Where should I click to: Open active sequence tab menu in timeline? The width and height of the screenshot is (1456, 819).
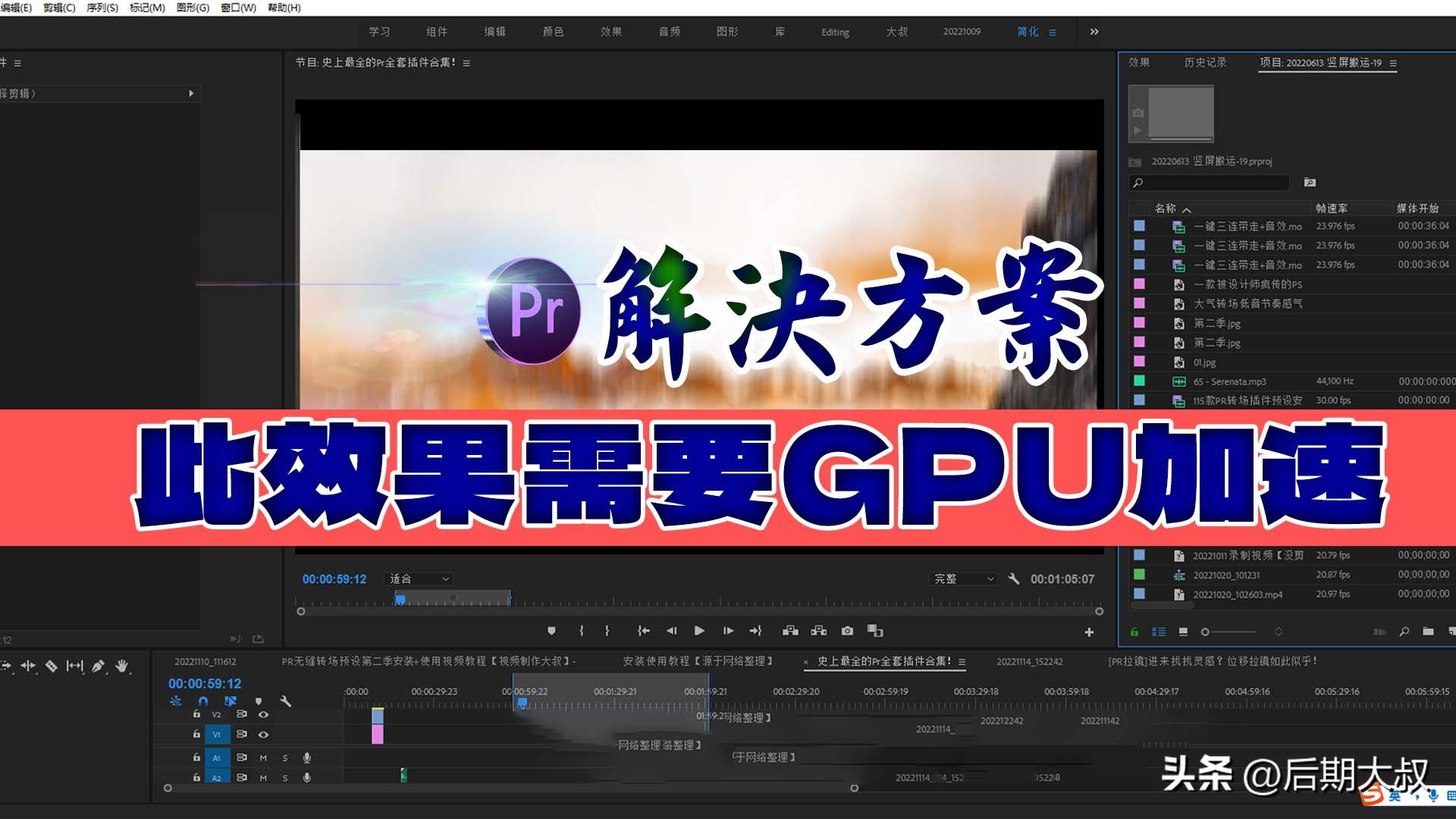pos(962,662)
